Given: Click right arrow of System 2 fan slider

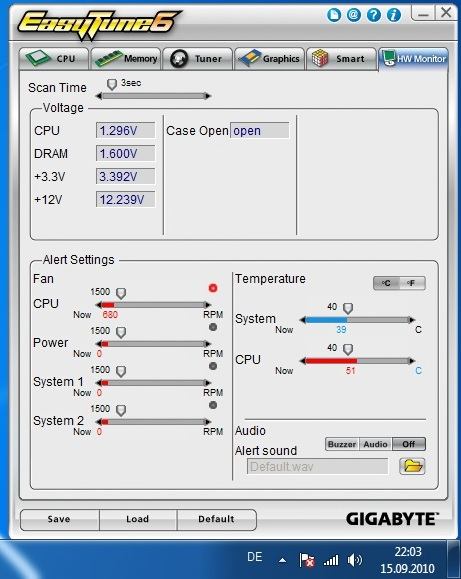Looking at the screenshot, I should (208, 422).
